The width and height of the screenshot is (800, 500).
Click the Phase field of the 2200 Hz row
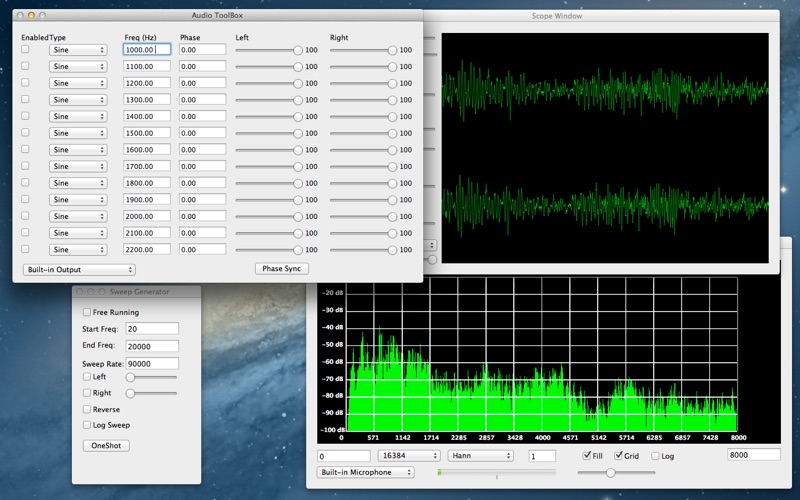click(x=203, y=249)
